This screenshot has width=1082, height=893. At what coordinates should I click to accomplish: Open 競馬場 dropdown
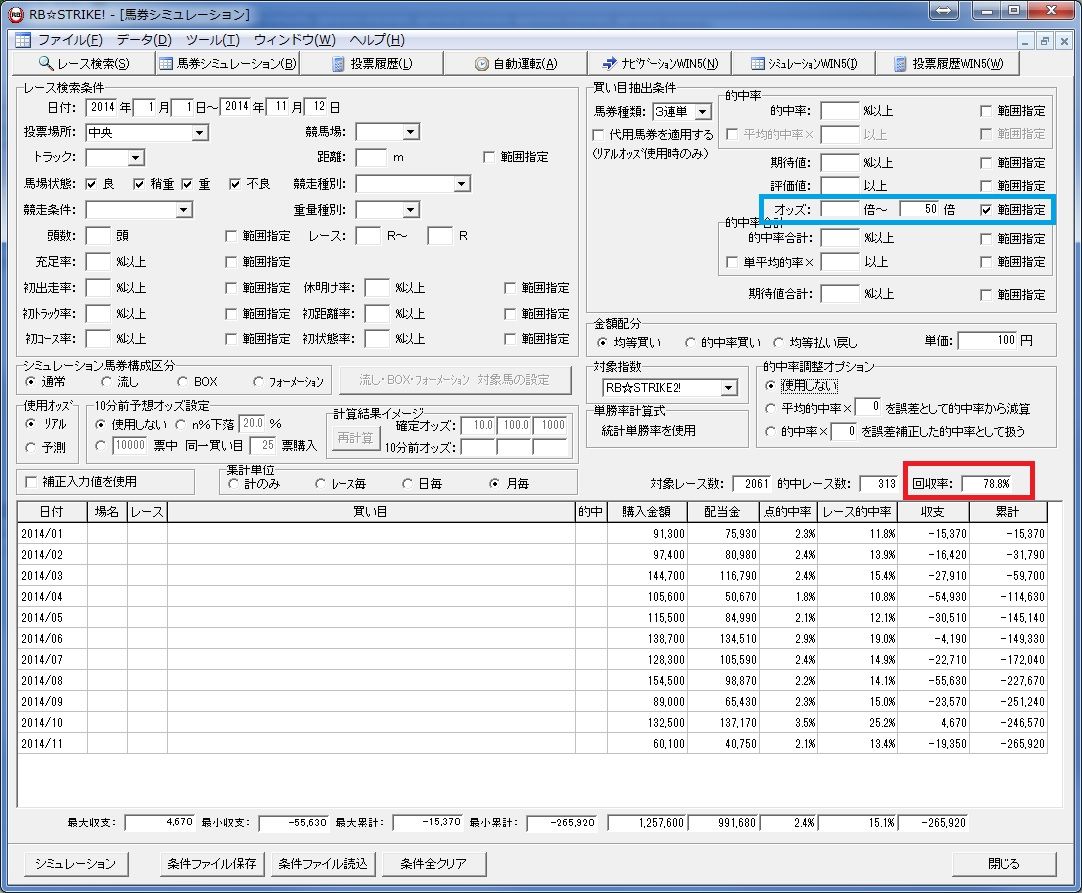tap(411, 132)
